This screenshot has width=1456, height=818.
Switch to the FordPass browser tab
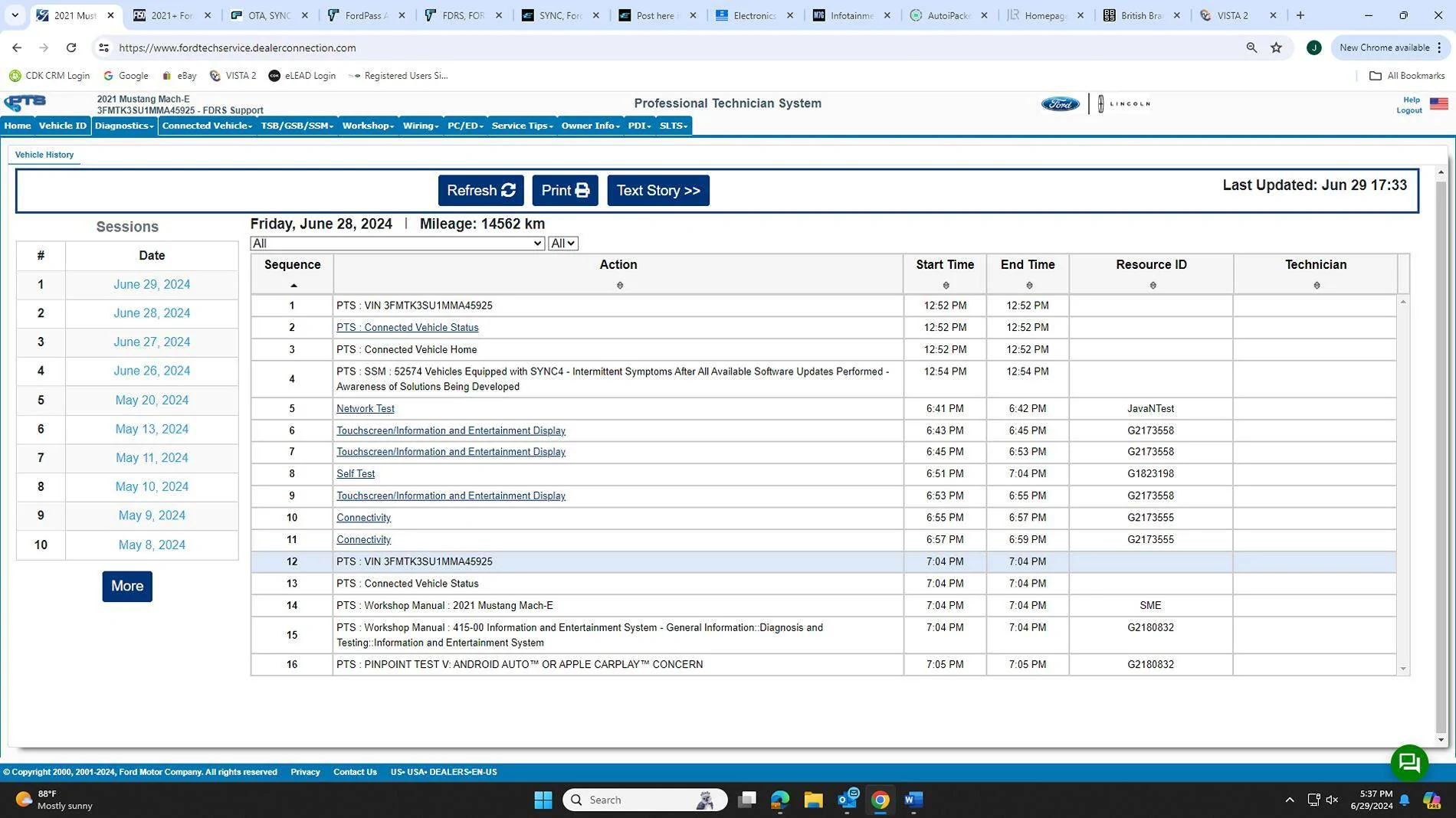coord(366,15)
